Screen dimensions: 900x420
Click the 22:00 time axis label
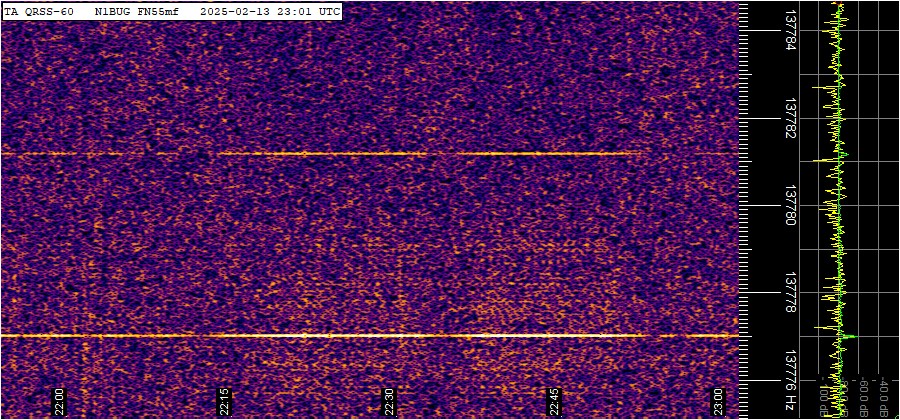(60, 401)
